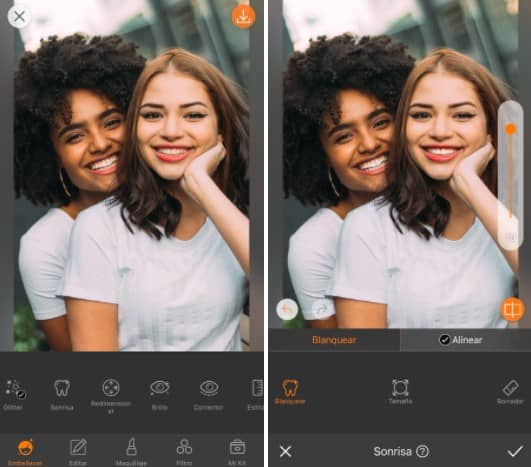Select the Borrador eraser tool
Image resolution: width=531 pixels, height=467 pixels.
(510, 392)
